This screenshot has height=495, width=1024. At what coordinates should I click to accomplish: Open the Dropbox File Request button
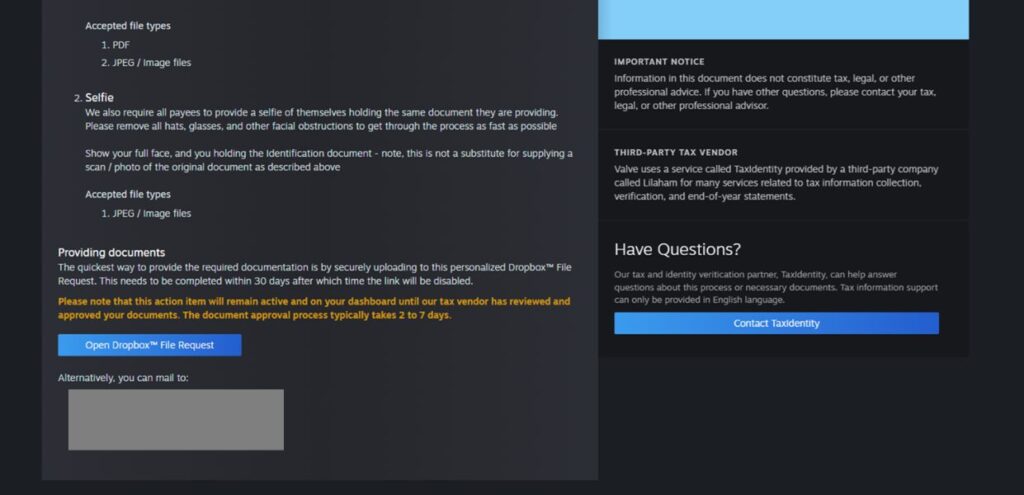tap(149, 345)
